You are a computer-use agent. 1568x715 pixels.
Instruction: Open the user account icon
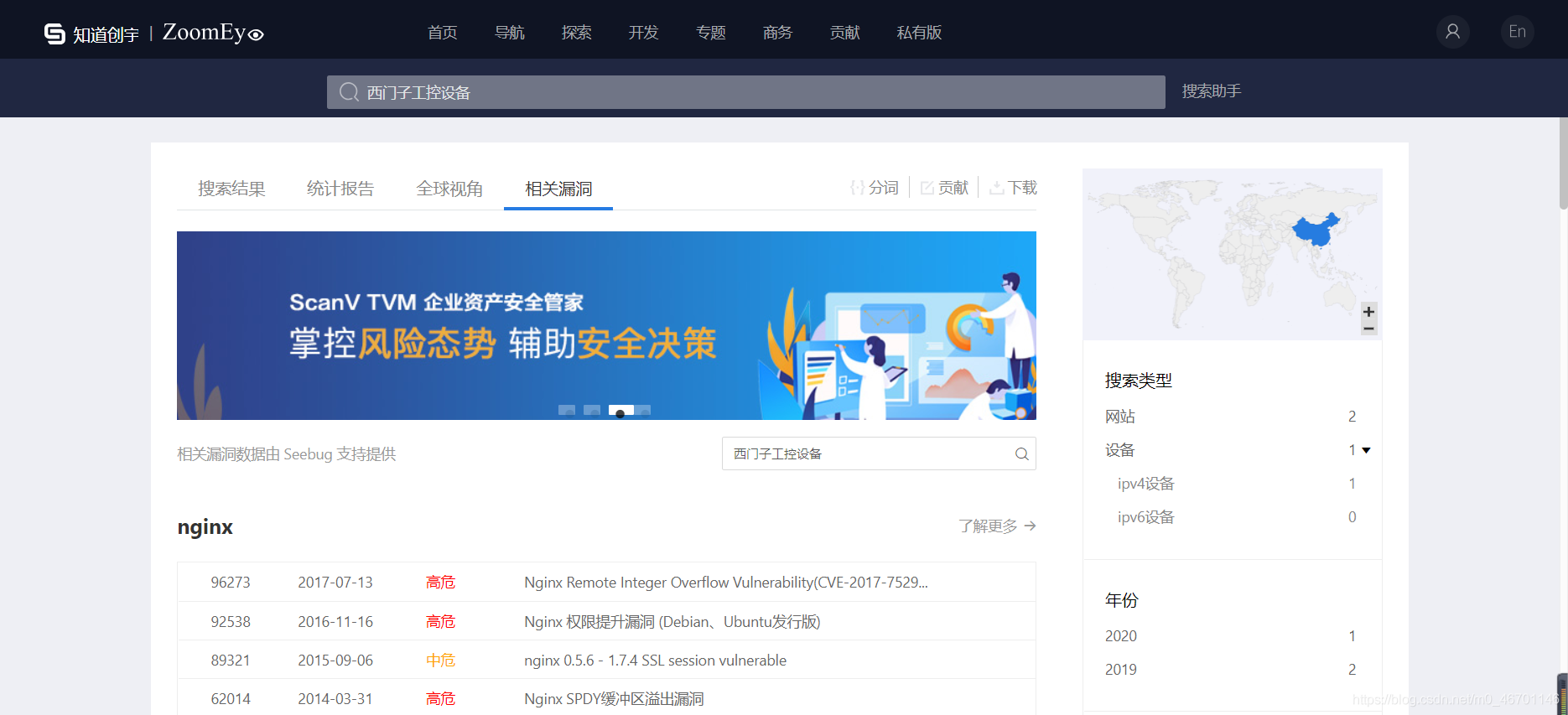(1453, 32)
